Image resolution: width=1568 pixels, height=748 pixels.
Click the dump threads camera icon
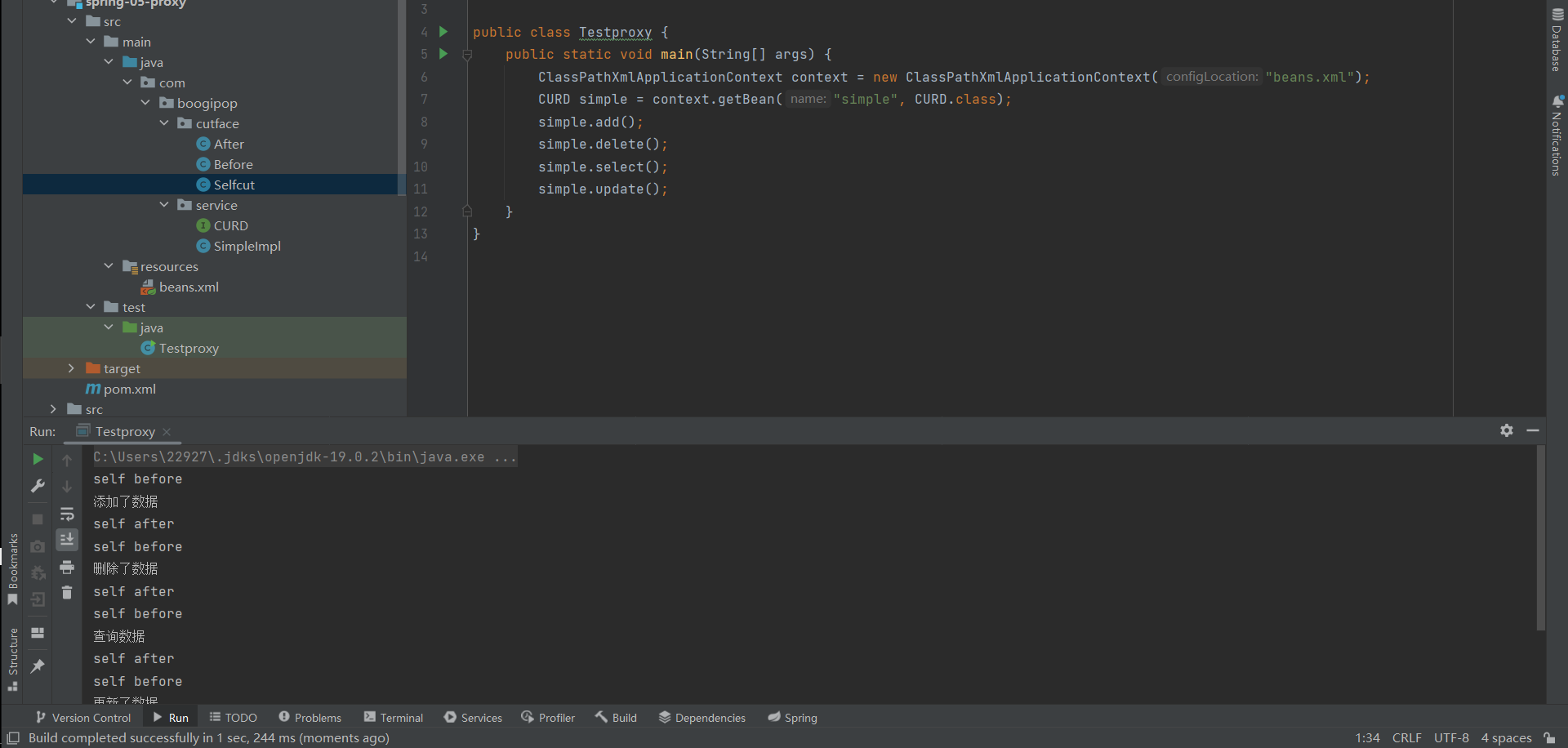(x=38, y=546)
